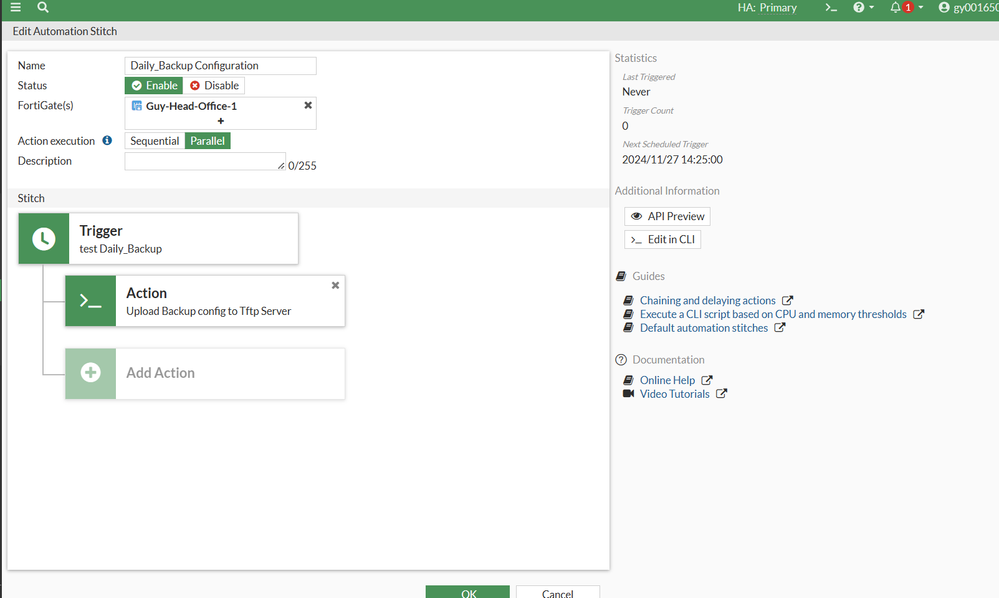This screenshot has width=999, height=598.
Task: Click the Edit Automation Stitch title
Action: coord(64,31)
